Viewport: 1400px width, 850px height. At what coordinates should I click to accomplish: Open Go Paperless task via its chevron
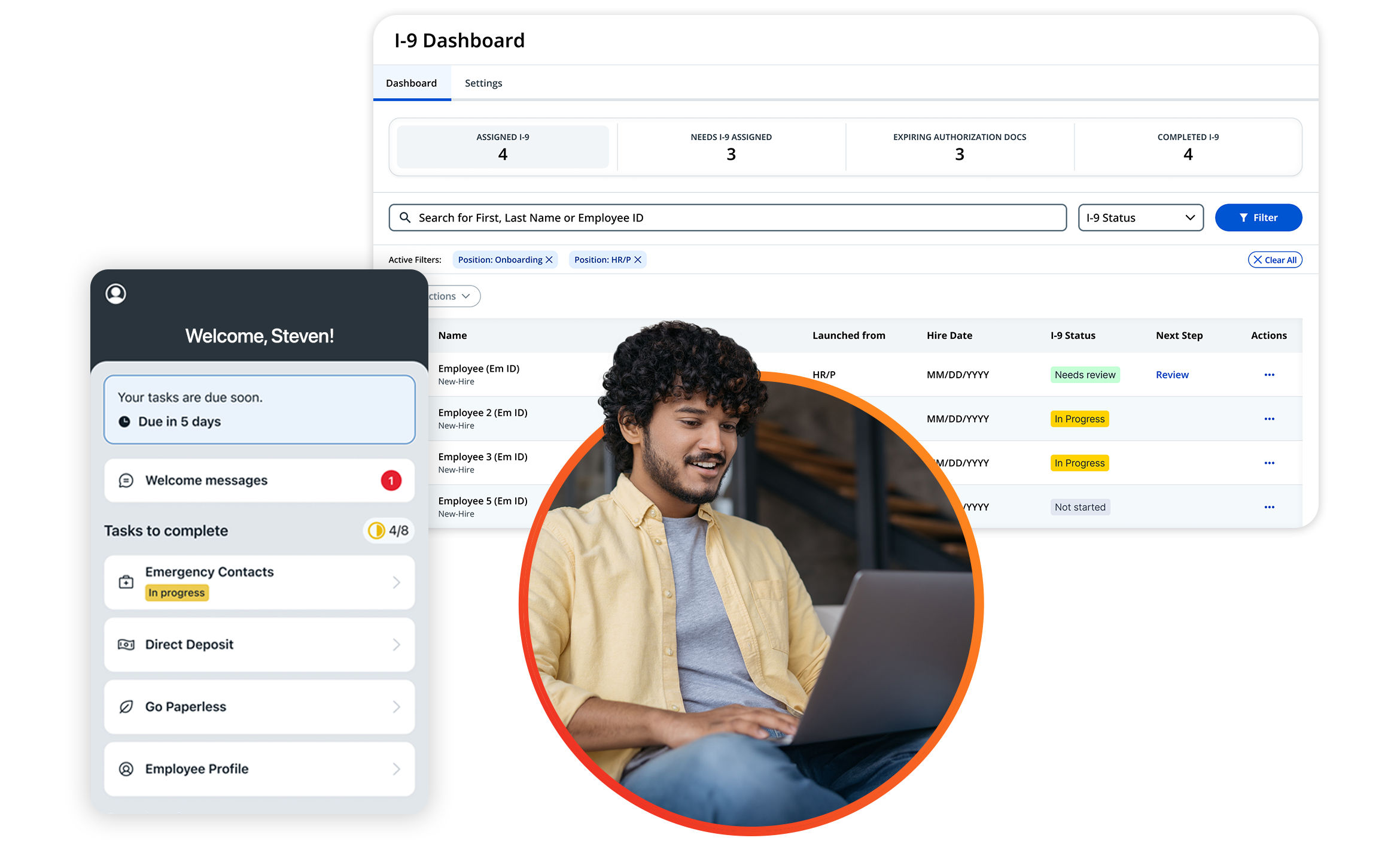(396, 707)
